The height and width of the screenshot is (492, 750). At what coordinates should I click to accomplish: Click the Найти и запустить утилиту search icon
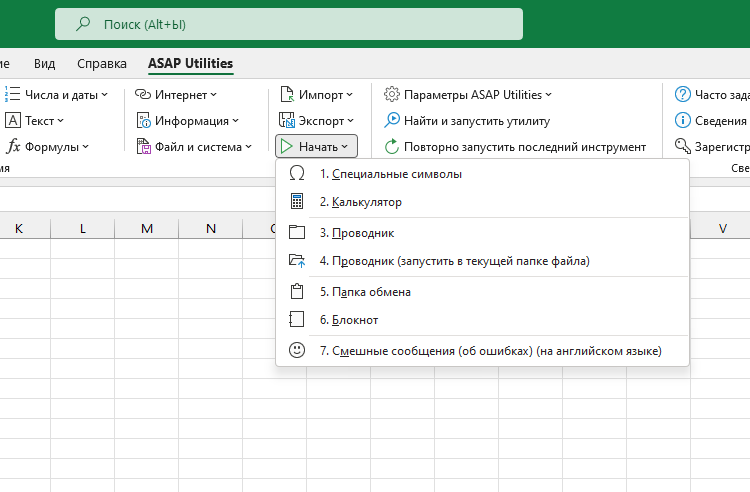click(392, 120)
